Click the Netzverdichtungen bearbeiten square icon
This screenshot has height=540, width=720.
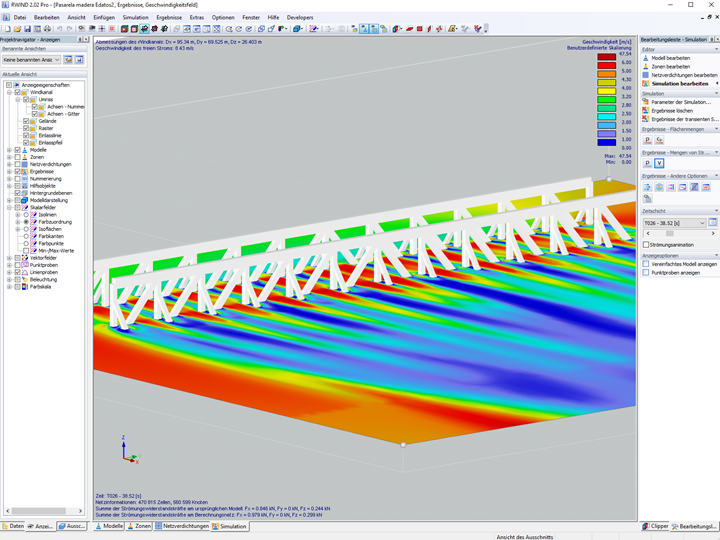point(646,75)
